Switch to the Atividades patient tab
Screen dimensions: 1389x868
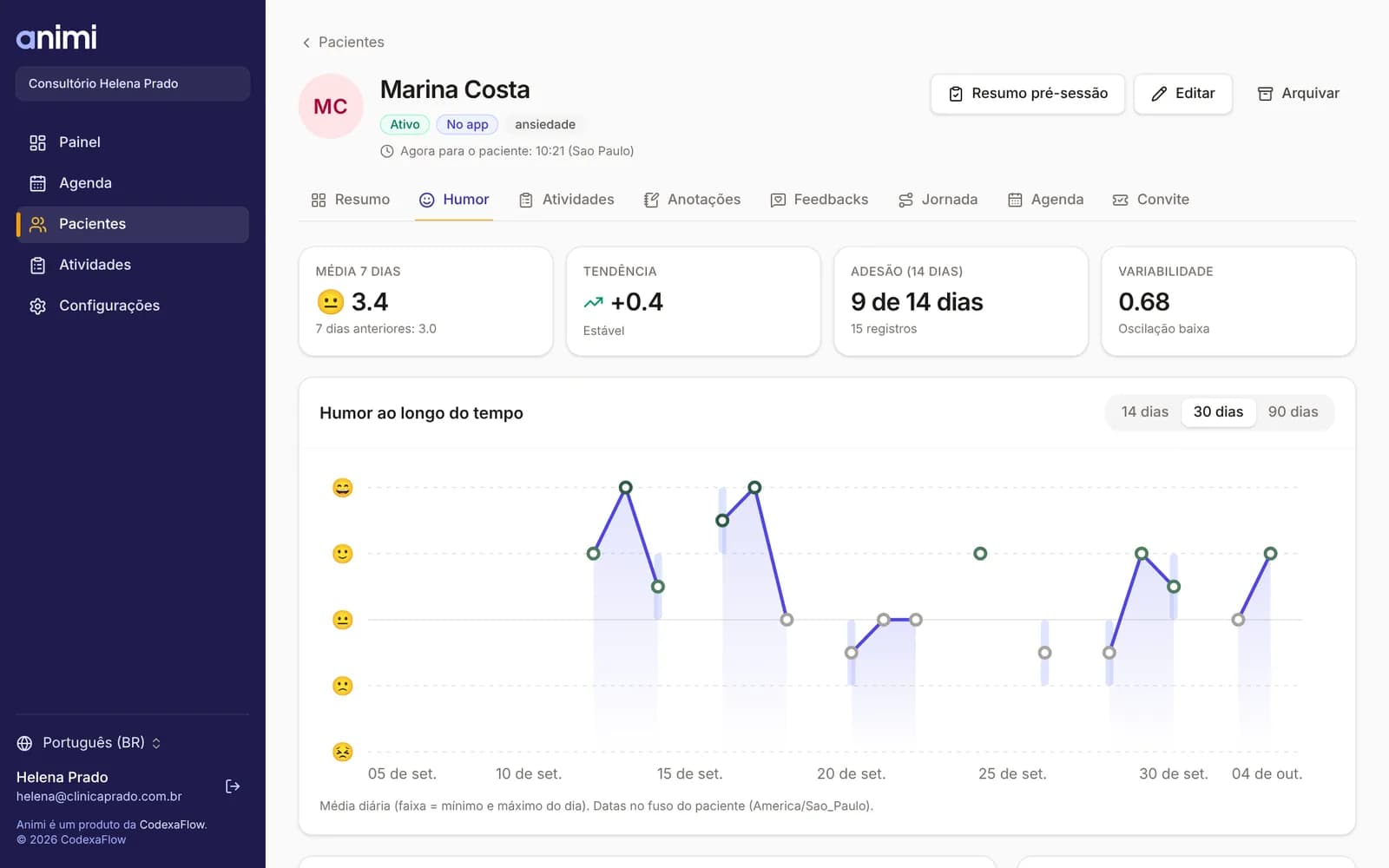pyautogui.click(x=566, y=200)
